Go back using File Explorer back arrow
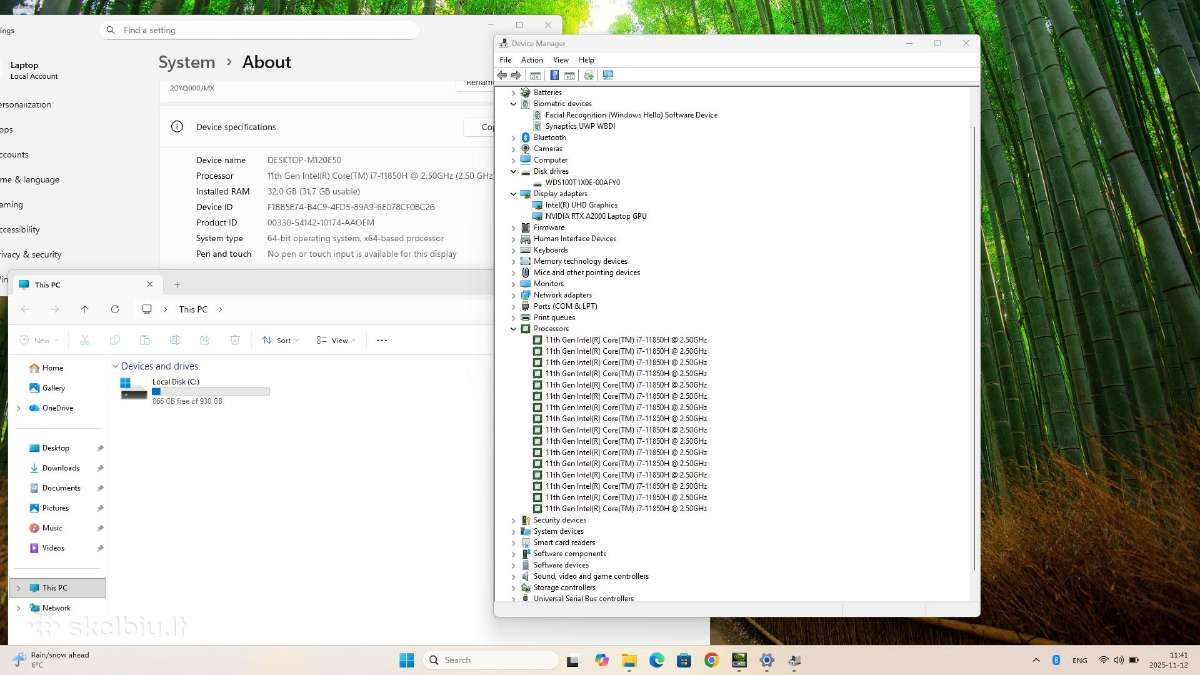The height and width of the screenshot is (675, 1200). [x=25, y=309]
